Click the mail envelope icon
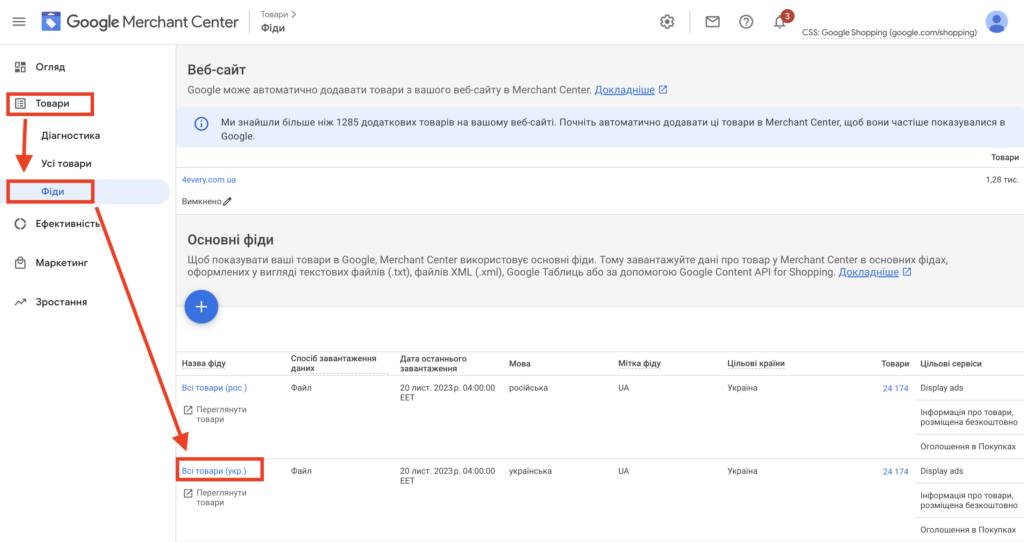Screen dimensions: 1024x542 point(712,22)
